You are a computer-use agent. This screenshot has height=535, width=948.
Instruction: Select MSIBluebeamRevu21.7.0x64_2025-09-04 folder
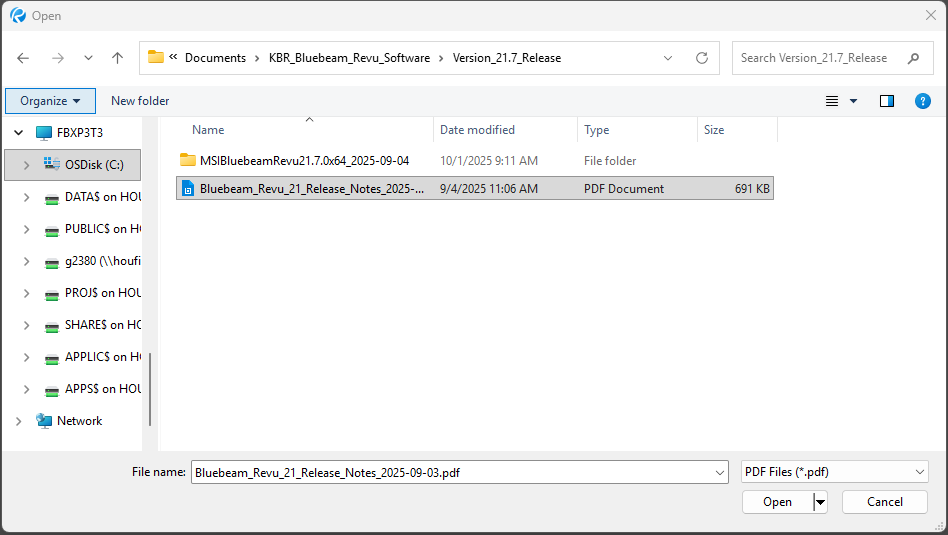tap(304, 161)
